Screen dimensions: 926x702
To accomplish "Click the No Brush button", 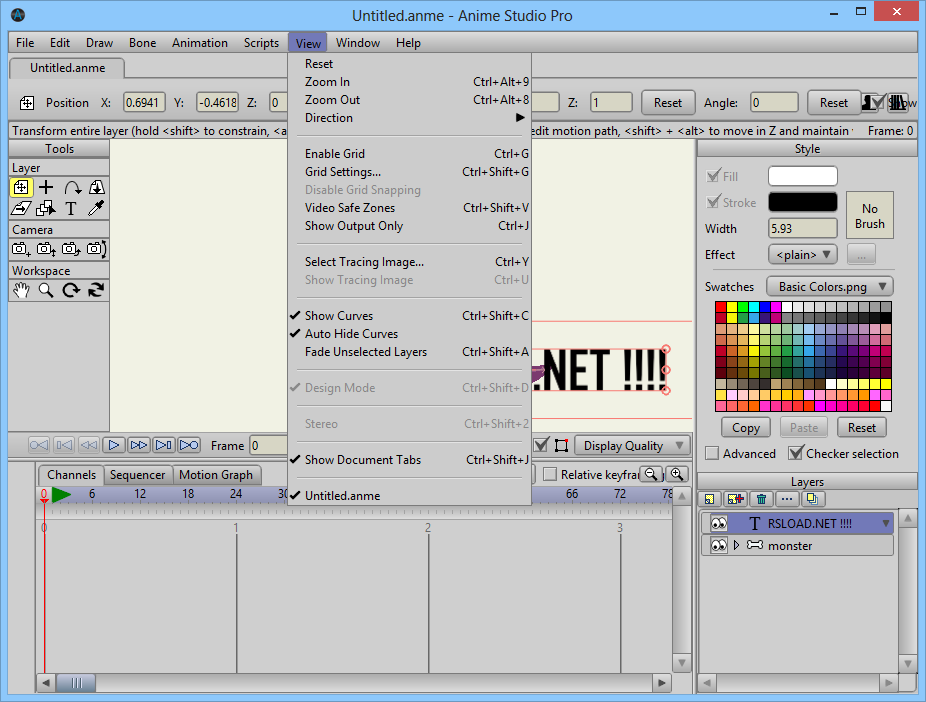I will [870, 216].
